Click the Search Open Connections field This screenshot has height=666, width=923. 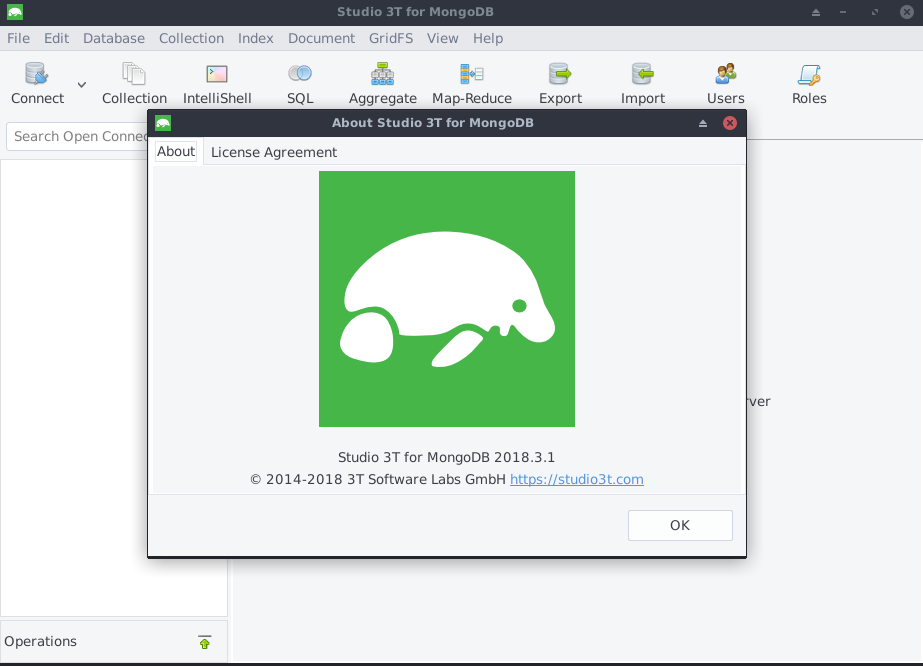77,137
